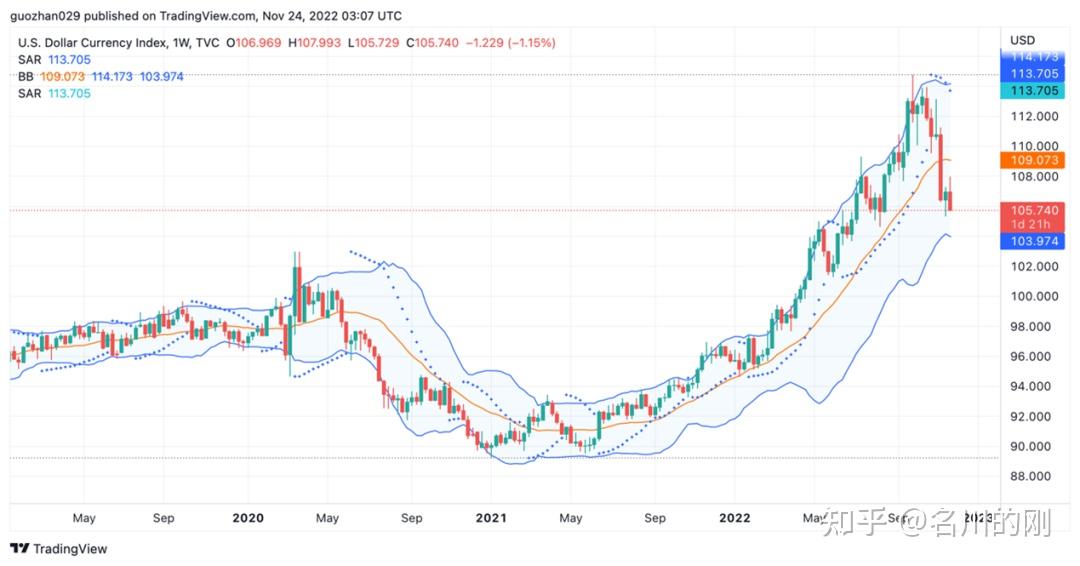Click the 100.000 level on price scale
Viewport: 1080px width, 566px height.
click(x=1035, y=297)
